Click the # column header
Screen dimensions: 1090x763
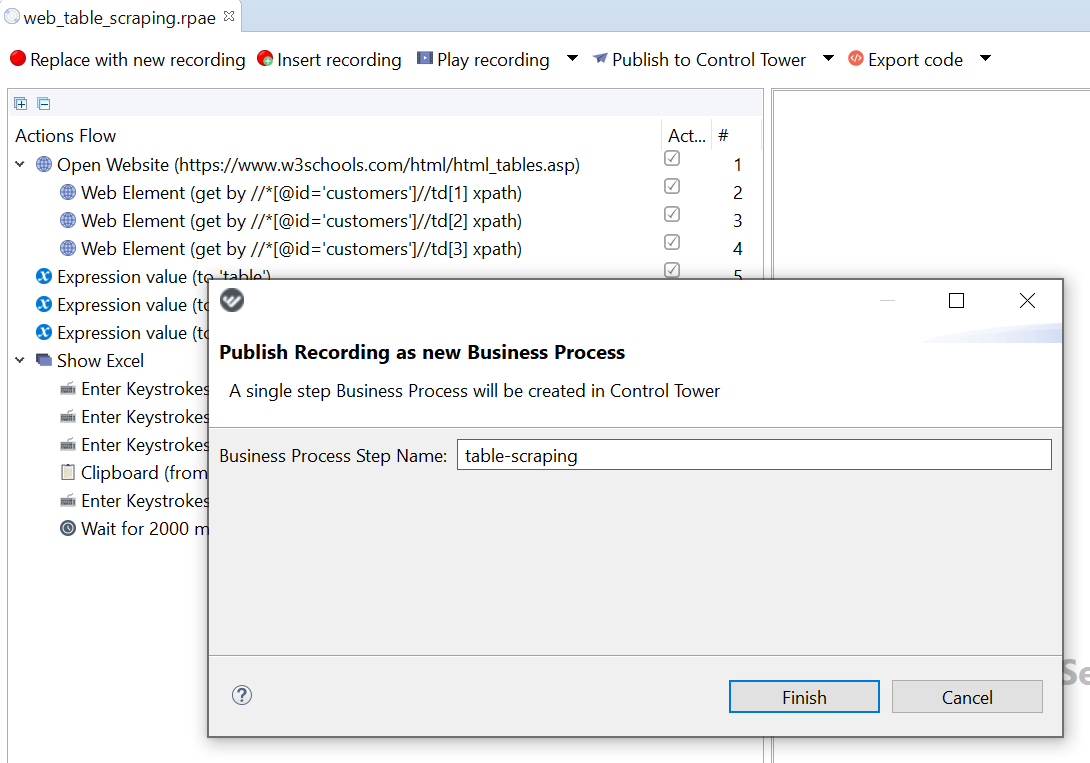[724, 136]
